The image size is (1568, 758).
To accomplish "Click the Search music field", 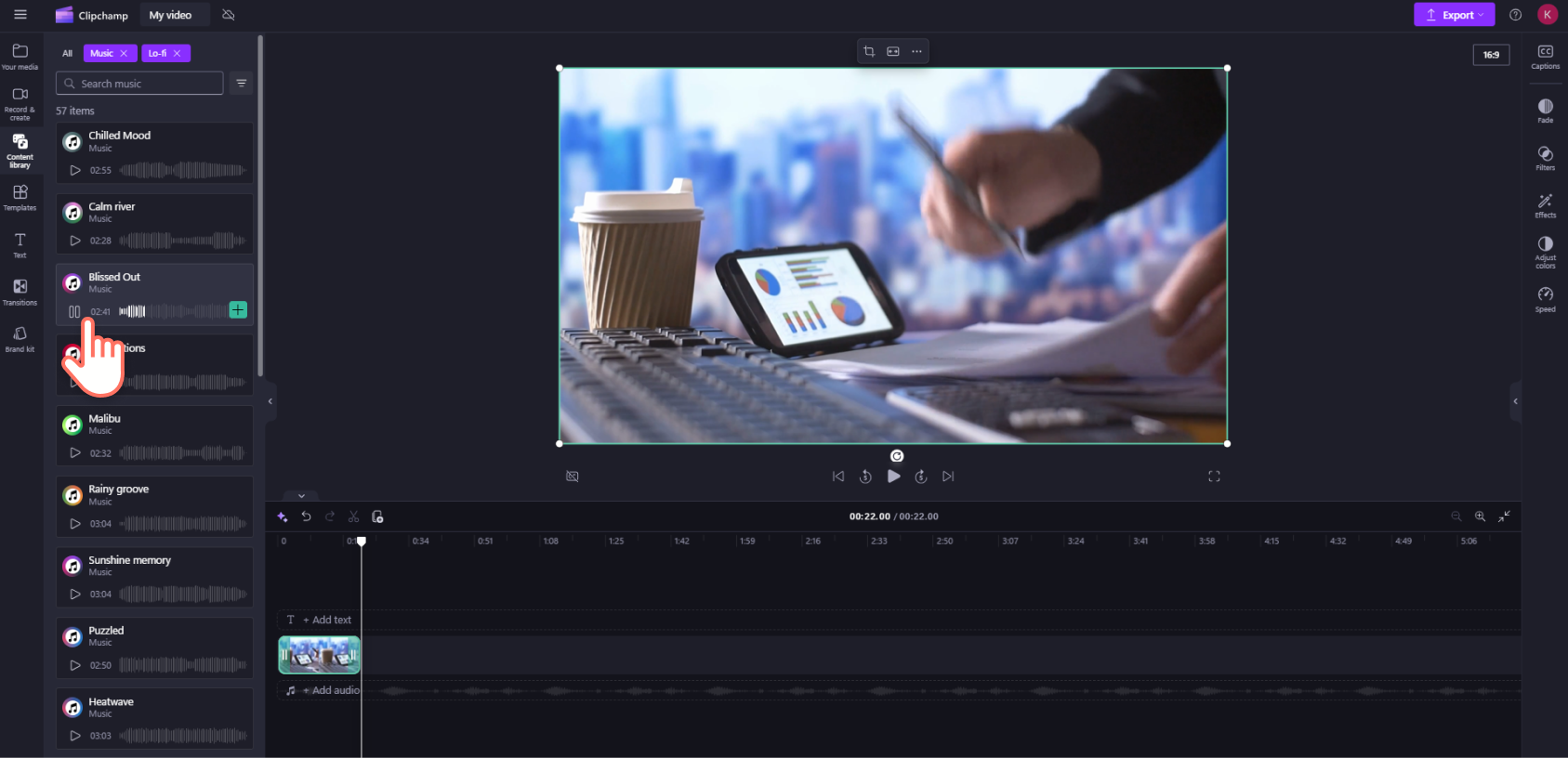I will pos(139,84).
